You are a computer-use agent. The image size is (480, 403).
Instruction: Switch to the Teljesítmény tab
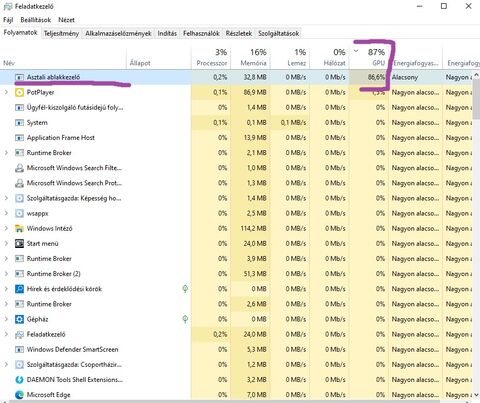[x=61, y=33]
